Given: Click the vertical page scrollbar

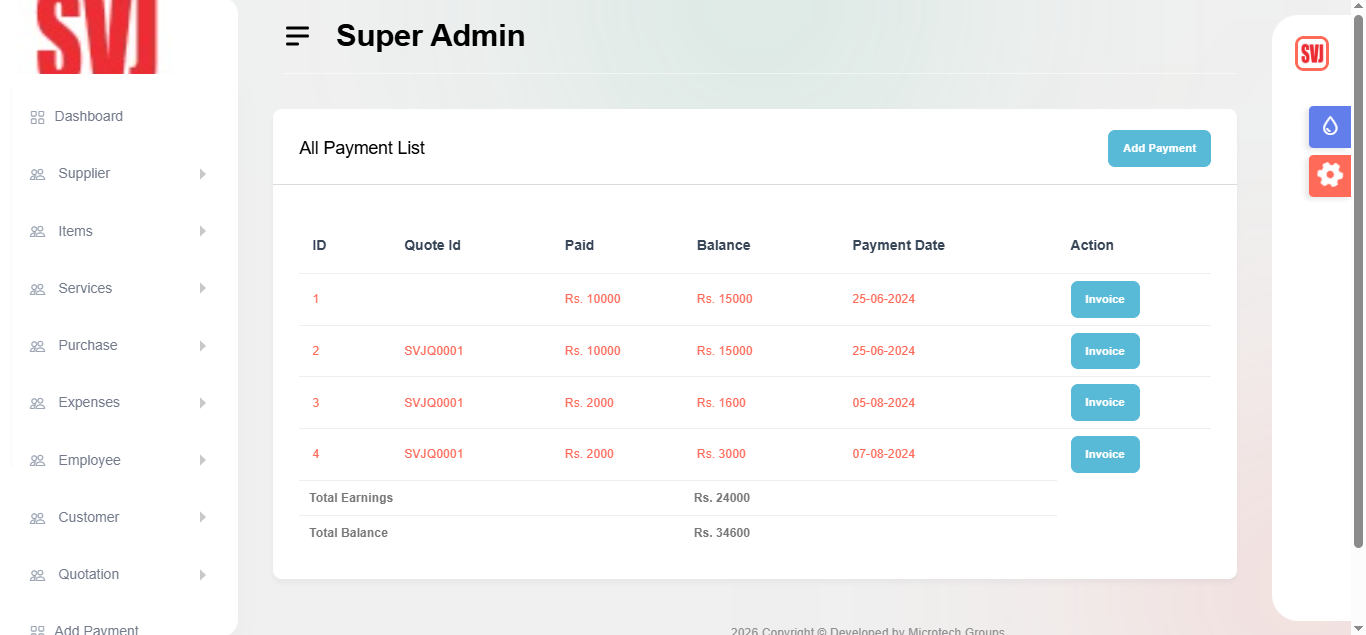Looking at the screenshot, I should point(1358,280).
